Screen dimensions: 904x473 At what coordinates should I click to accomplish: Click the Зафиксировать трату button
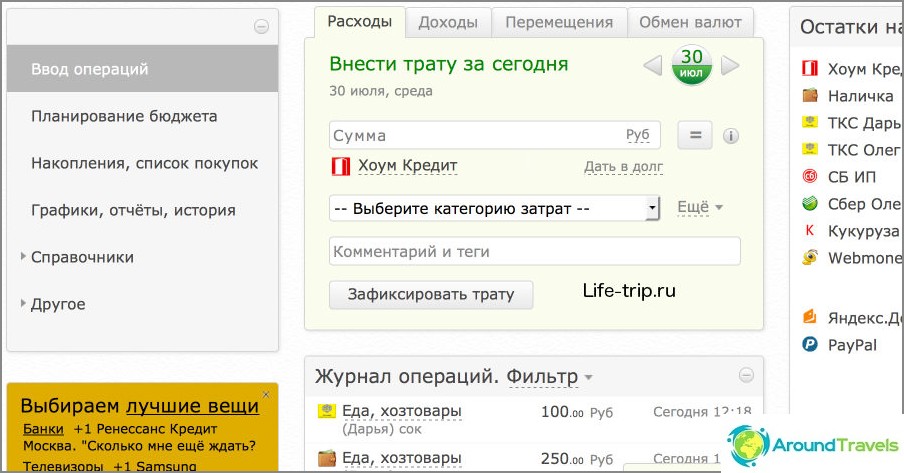pyautogui.click(x=431, y=294)
